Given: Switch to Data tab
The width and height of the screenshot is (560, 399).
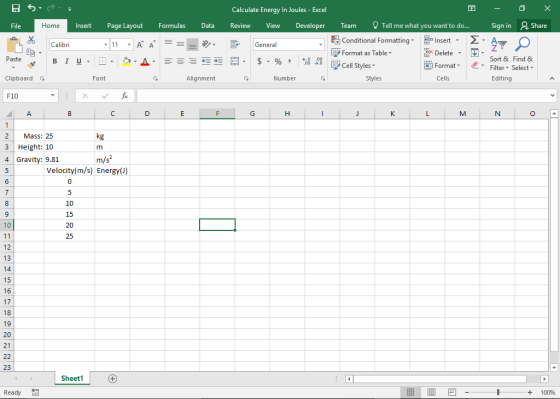Looking at the screenshot, I should 208,26.
